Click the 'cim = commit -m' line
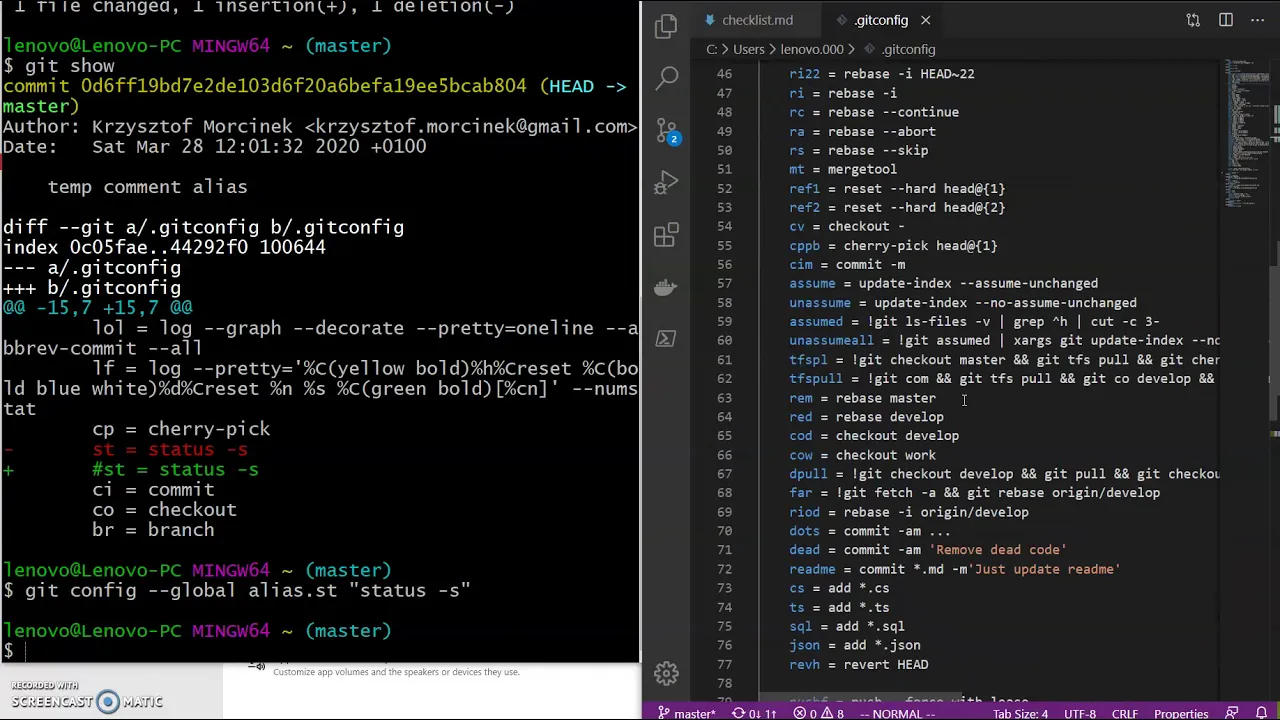Image resolution: width=1280 pixels, height=720 pixels. click(846, 264)
